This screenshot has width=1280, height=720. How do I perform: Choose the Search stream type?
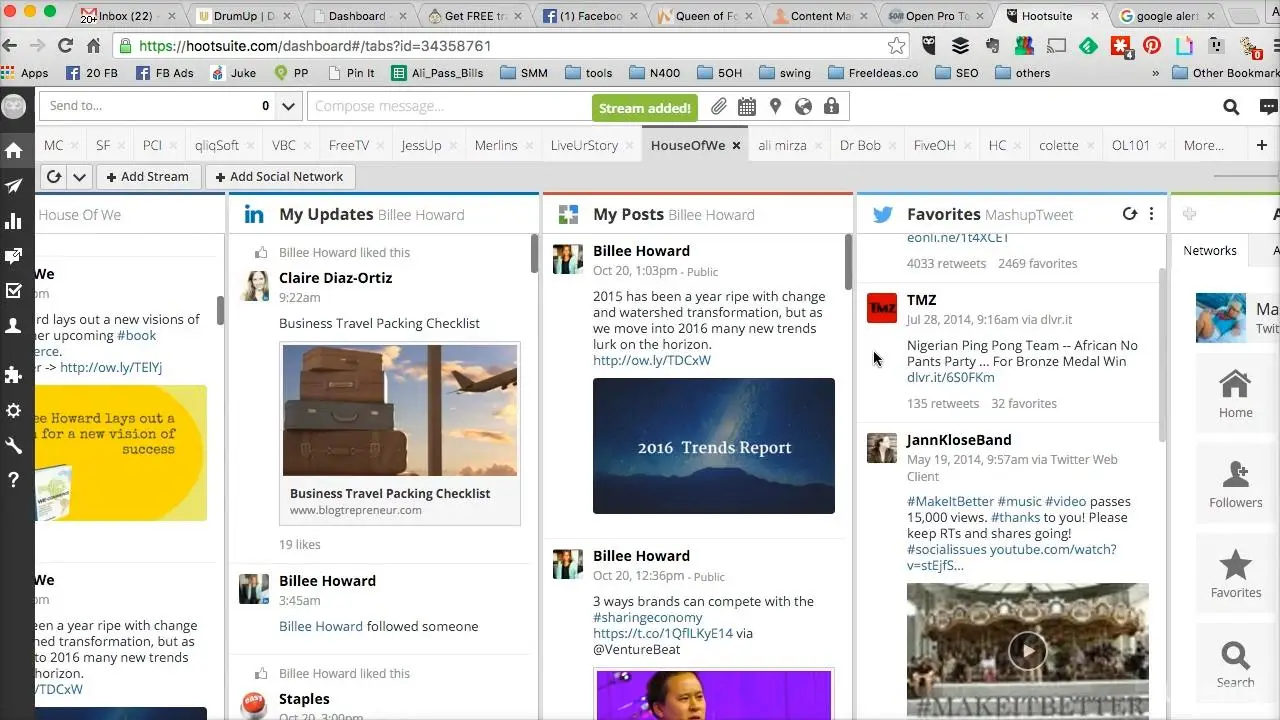click(x=1235, y=664)
